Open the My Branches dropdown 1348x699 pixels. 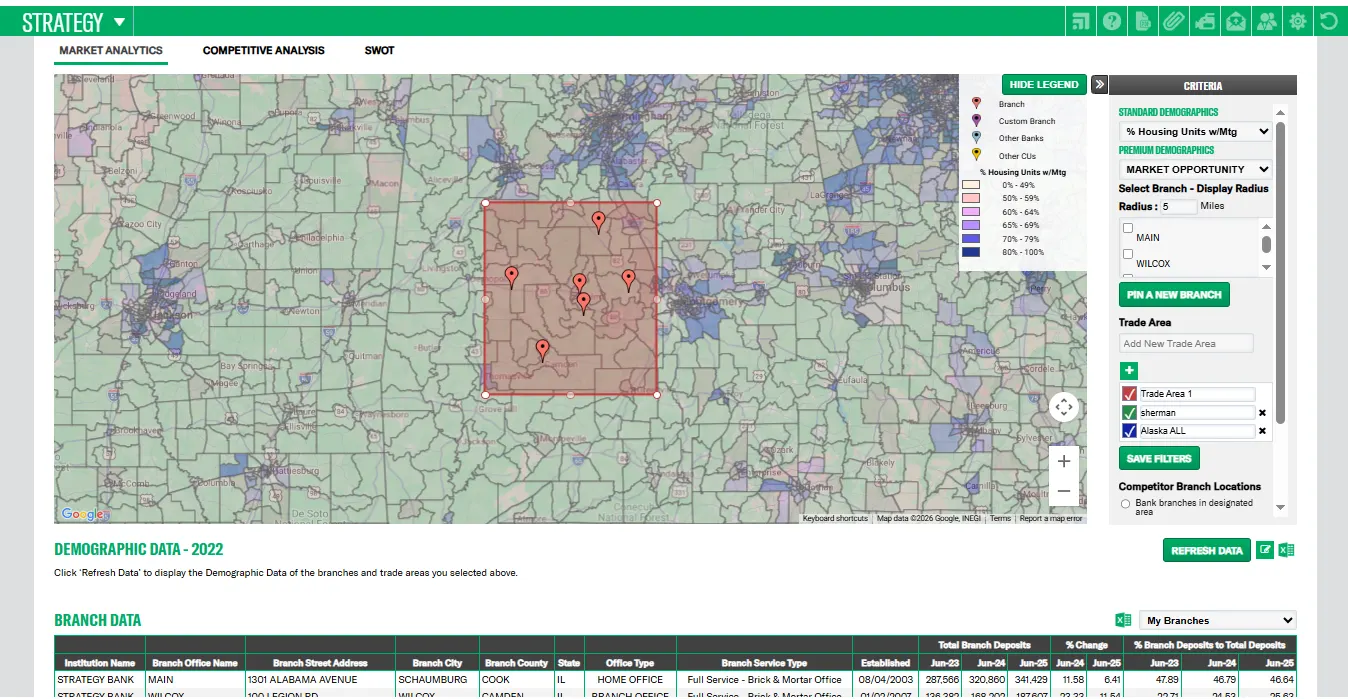coord(1218,620)
